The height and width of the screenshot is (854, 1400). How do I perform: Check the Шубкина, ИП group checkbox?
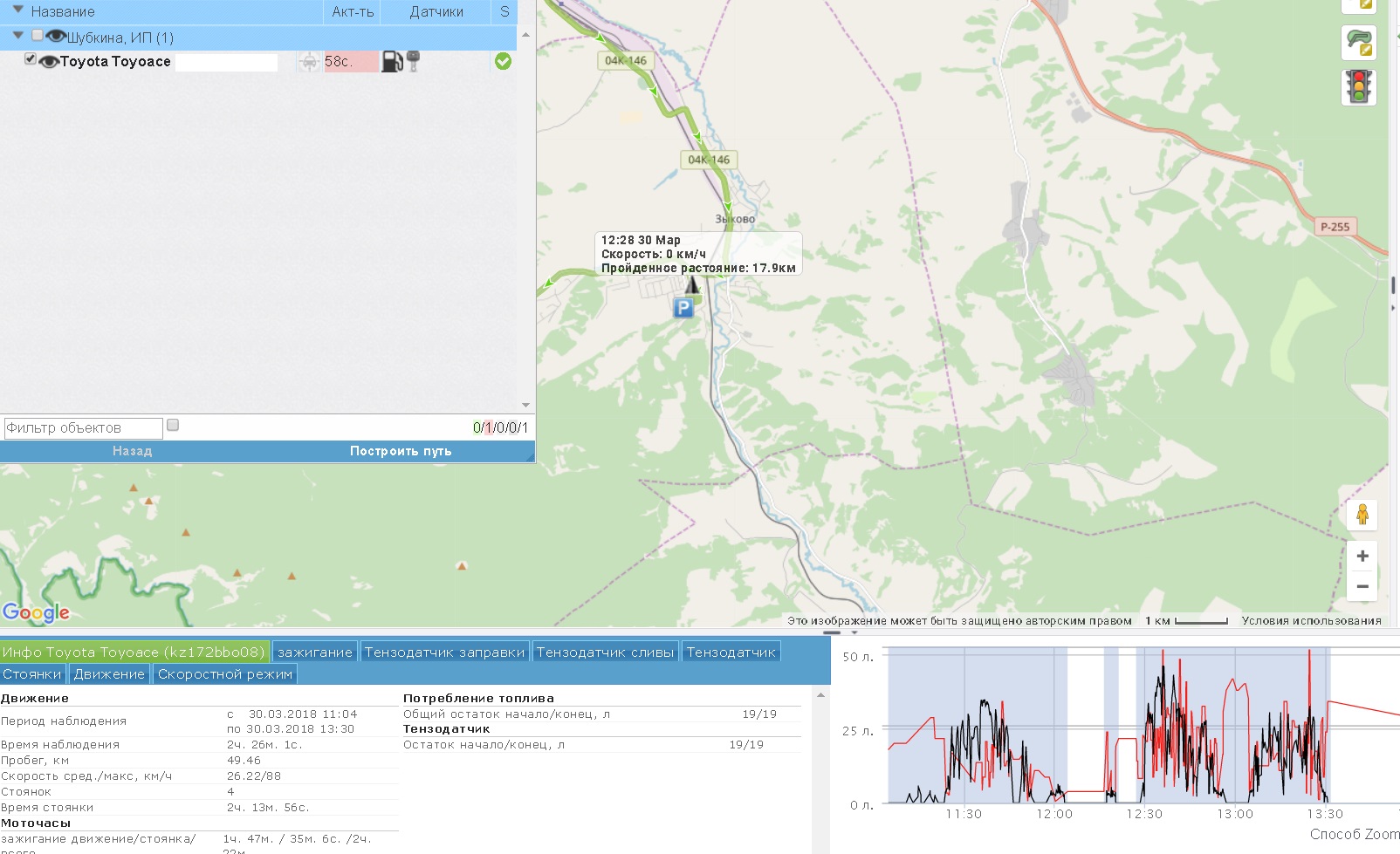coord(38,36)
